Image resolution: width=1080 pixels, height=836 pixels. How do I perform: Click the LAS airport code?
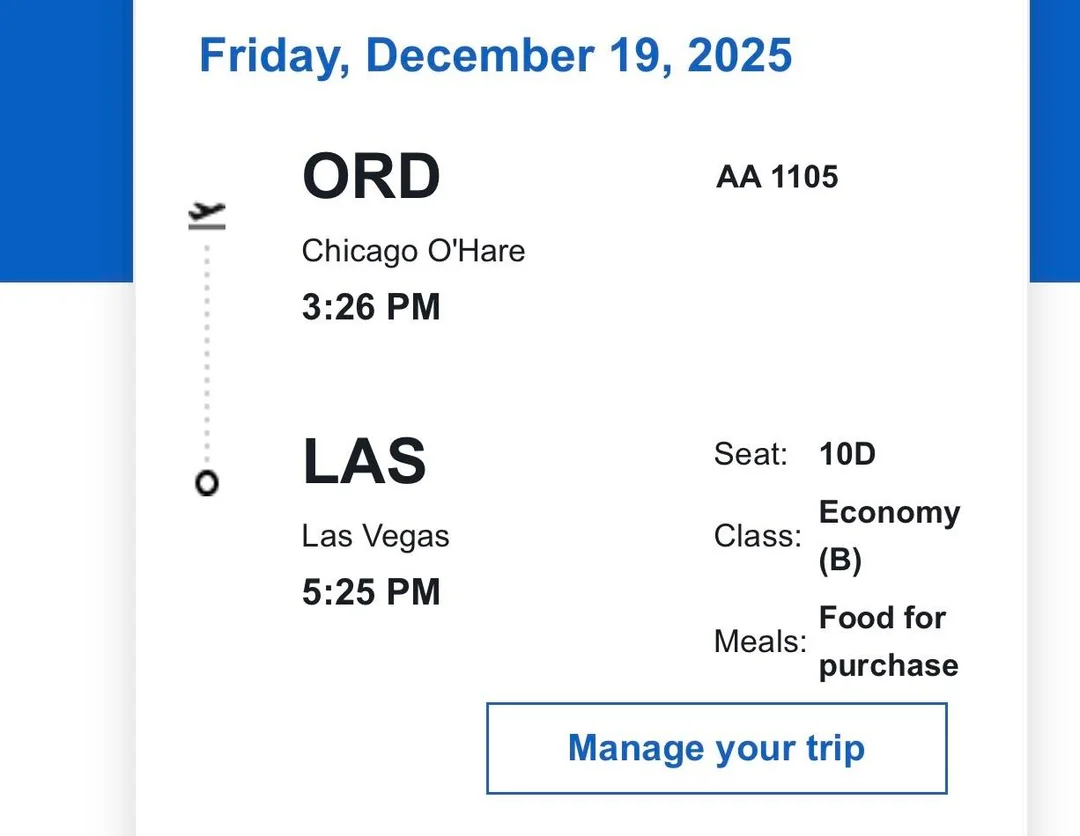pos(364,461)
